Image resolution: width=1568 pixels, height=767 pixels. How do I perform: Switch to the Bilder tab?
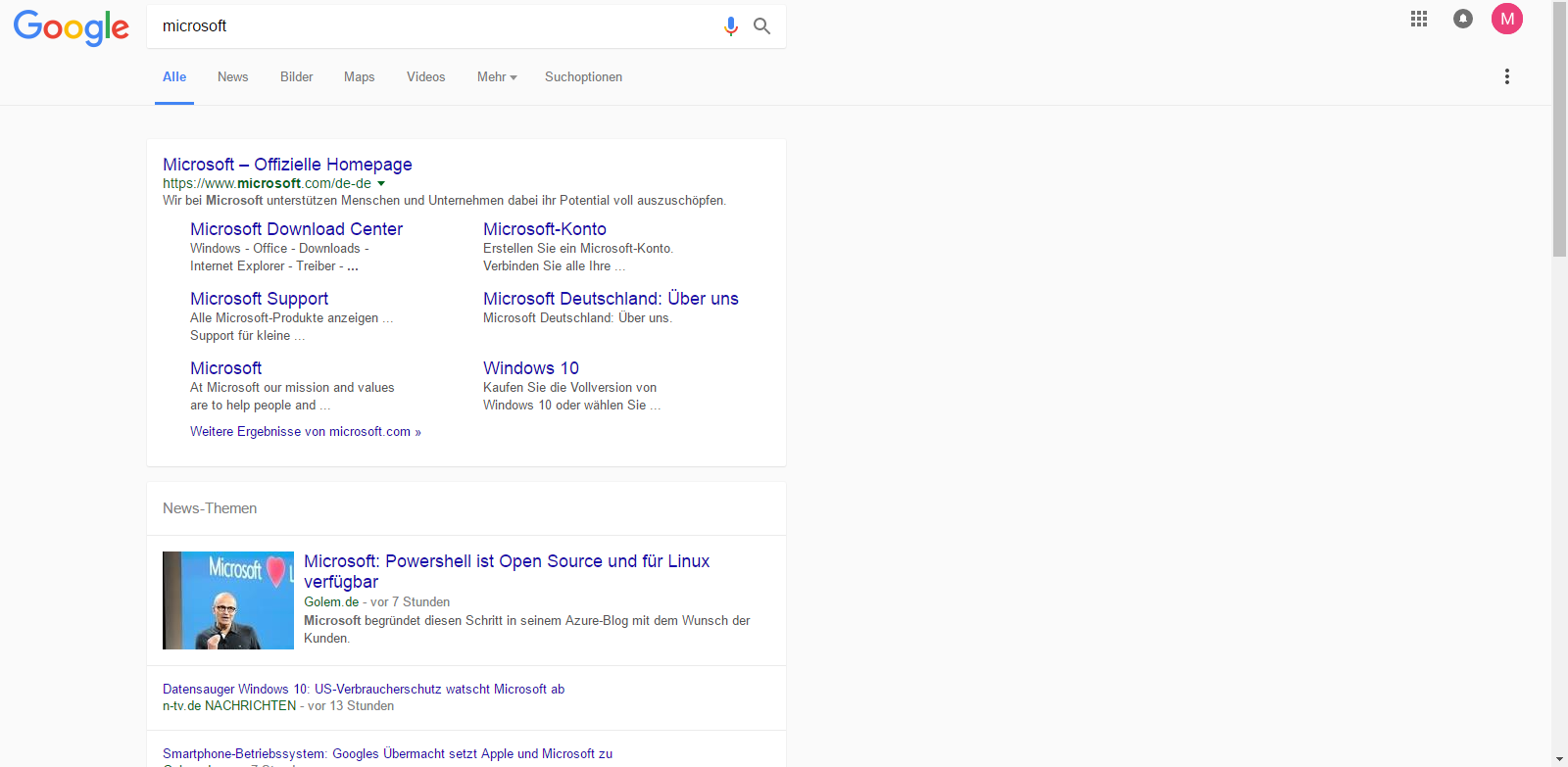[296, 77]
